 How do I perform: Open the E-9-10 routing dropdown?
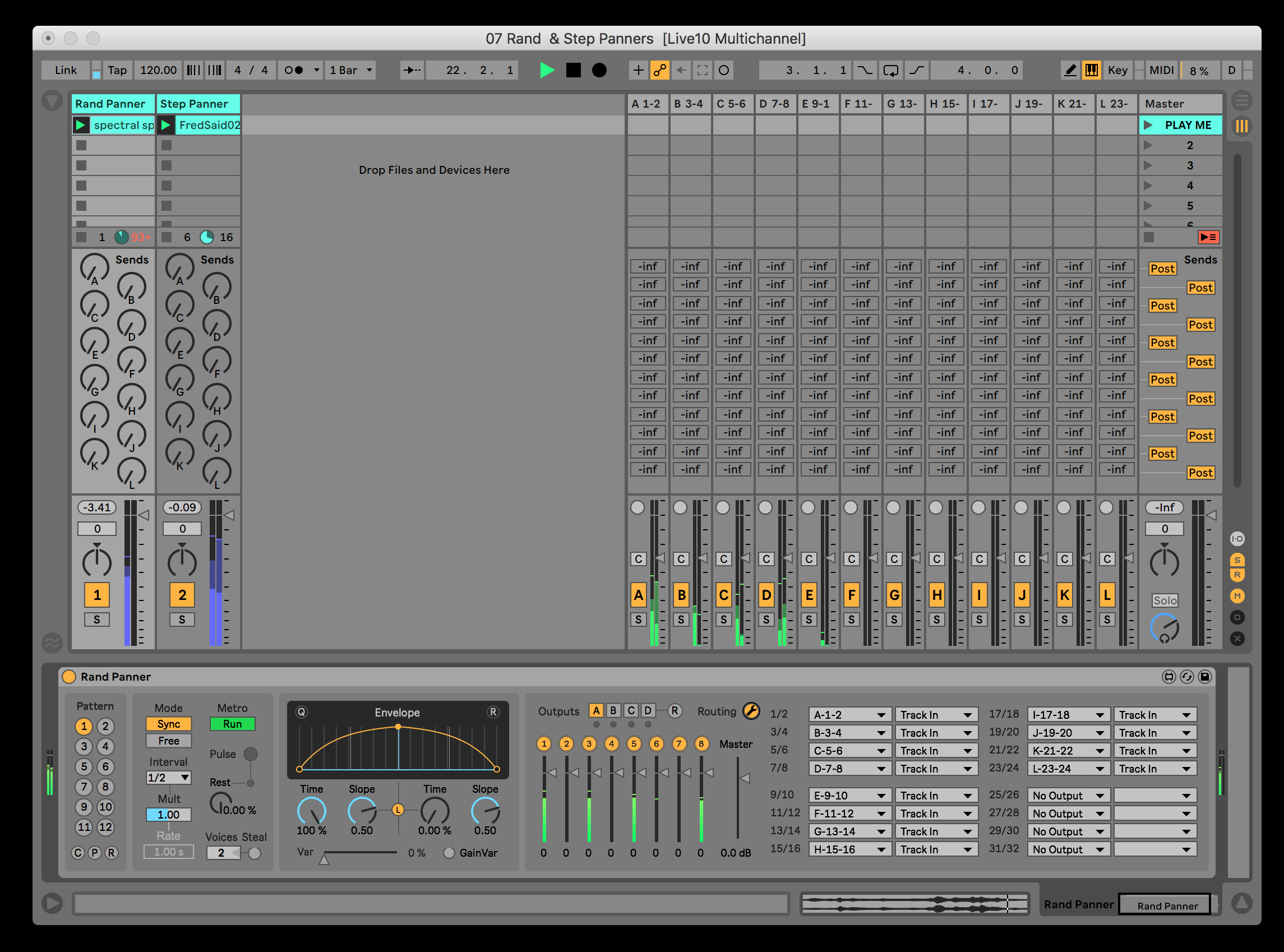(850, 795)
